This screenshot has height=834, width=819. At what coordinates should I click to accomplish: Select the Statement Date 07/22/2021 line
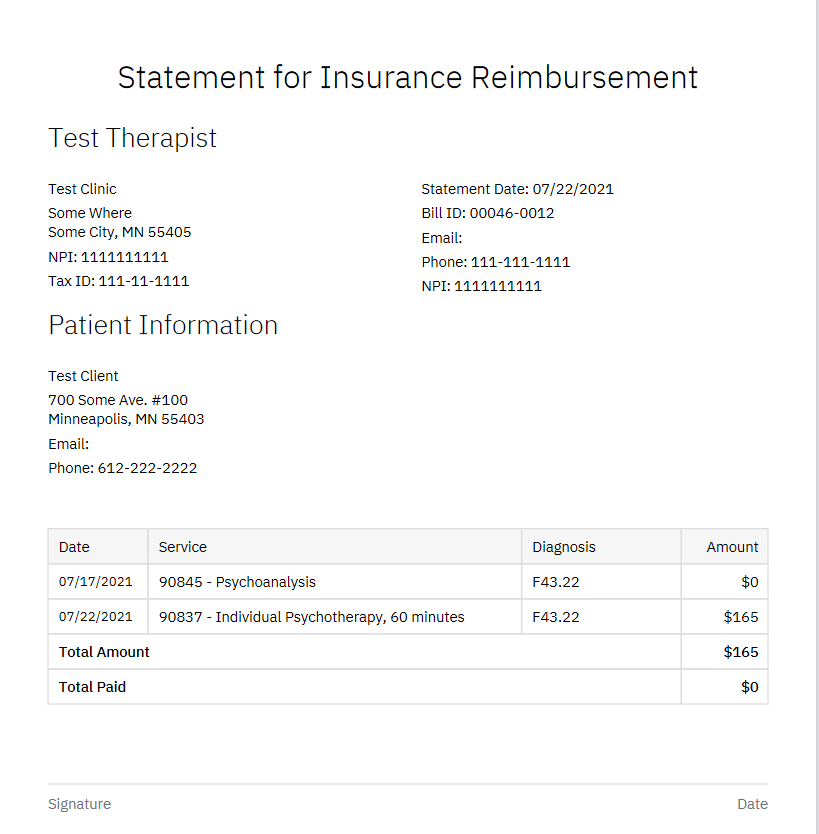(517, 189)
